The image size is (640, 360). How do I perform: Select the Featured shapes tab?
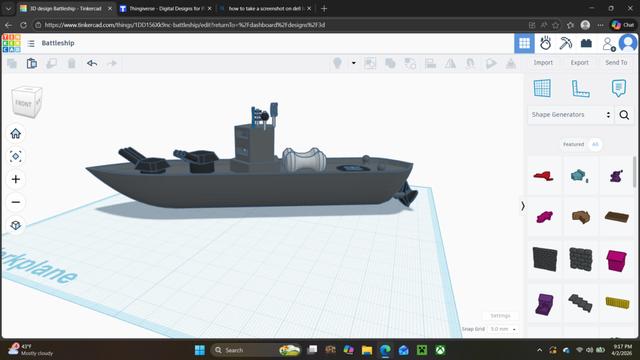(573, 144)
